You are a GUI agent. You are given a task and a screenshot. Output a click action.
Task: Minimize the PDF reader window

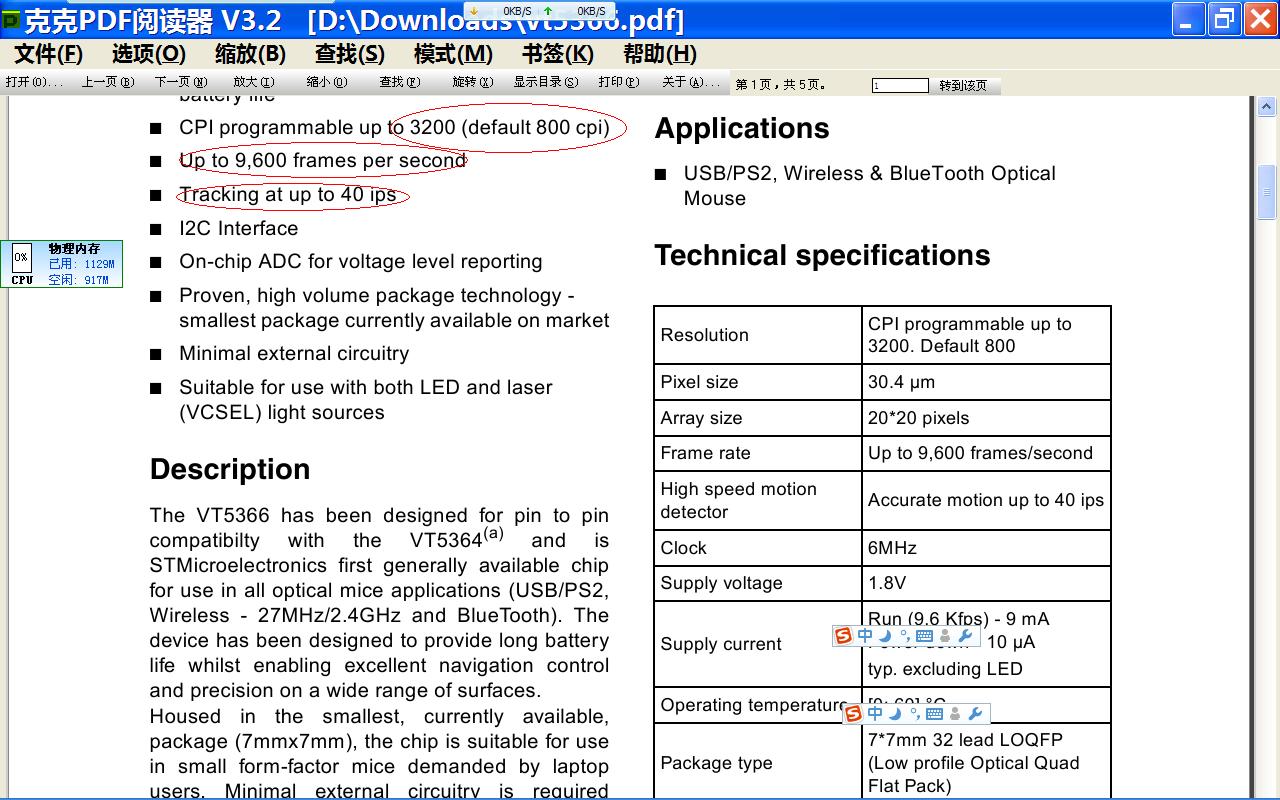(x=1188, y=20)
